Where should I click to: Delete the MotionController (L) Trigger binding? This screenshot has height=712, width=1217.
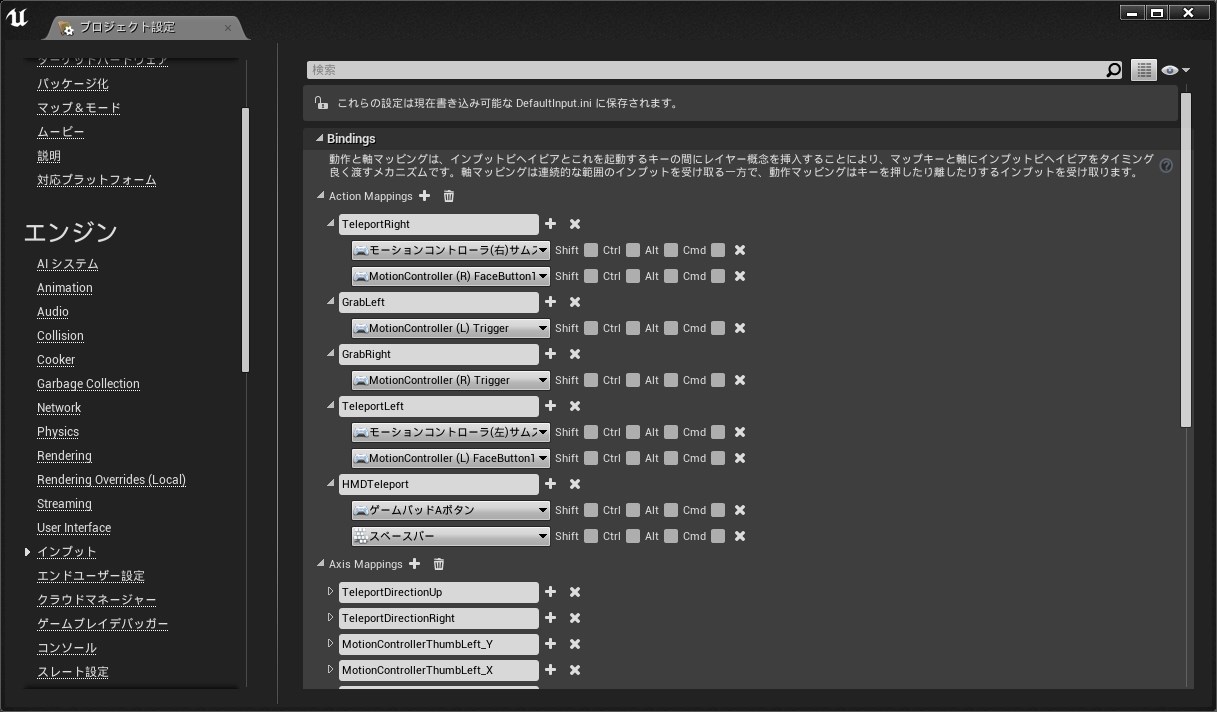(740, 328)
